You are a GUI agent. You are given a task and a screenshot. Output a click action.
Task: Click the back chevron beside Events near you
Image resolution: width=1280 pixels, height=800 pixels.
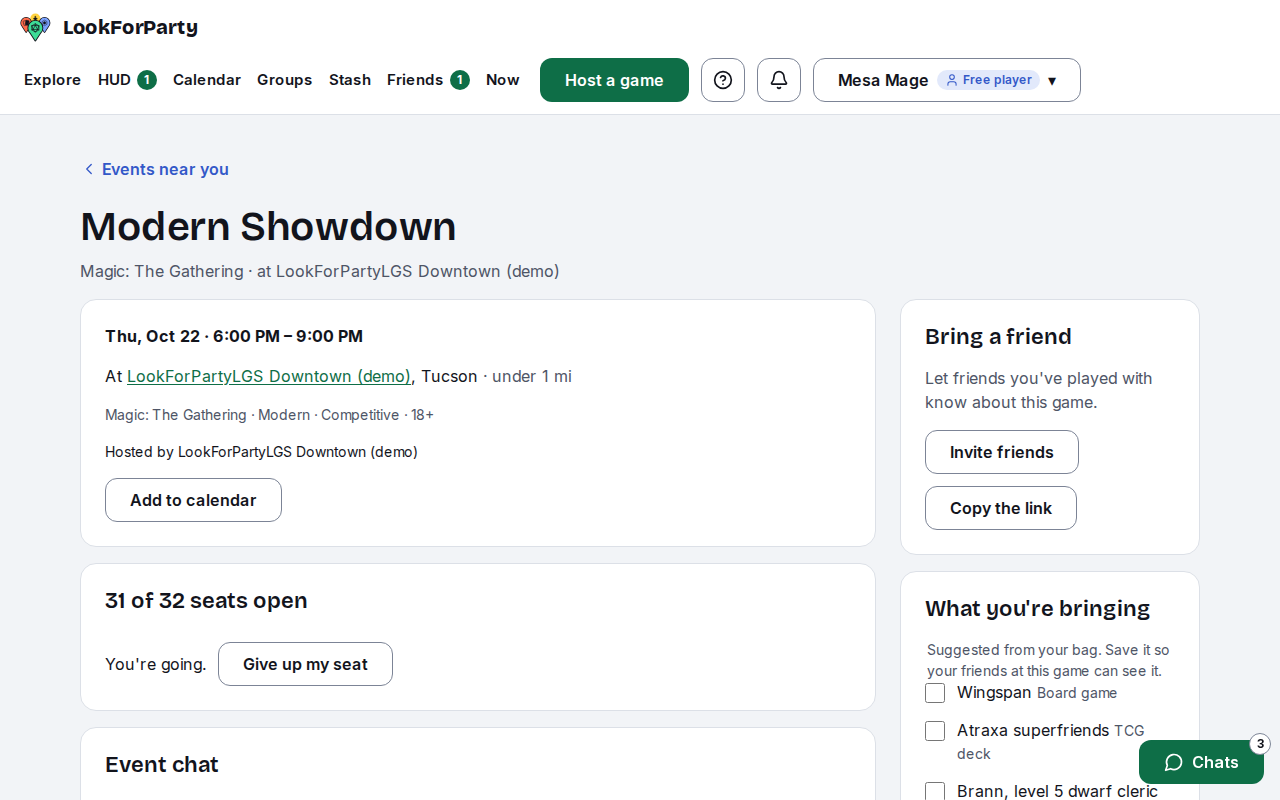(88, 169)
